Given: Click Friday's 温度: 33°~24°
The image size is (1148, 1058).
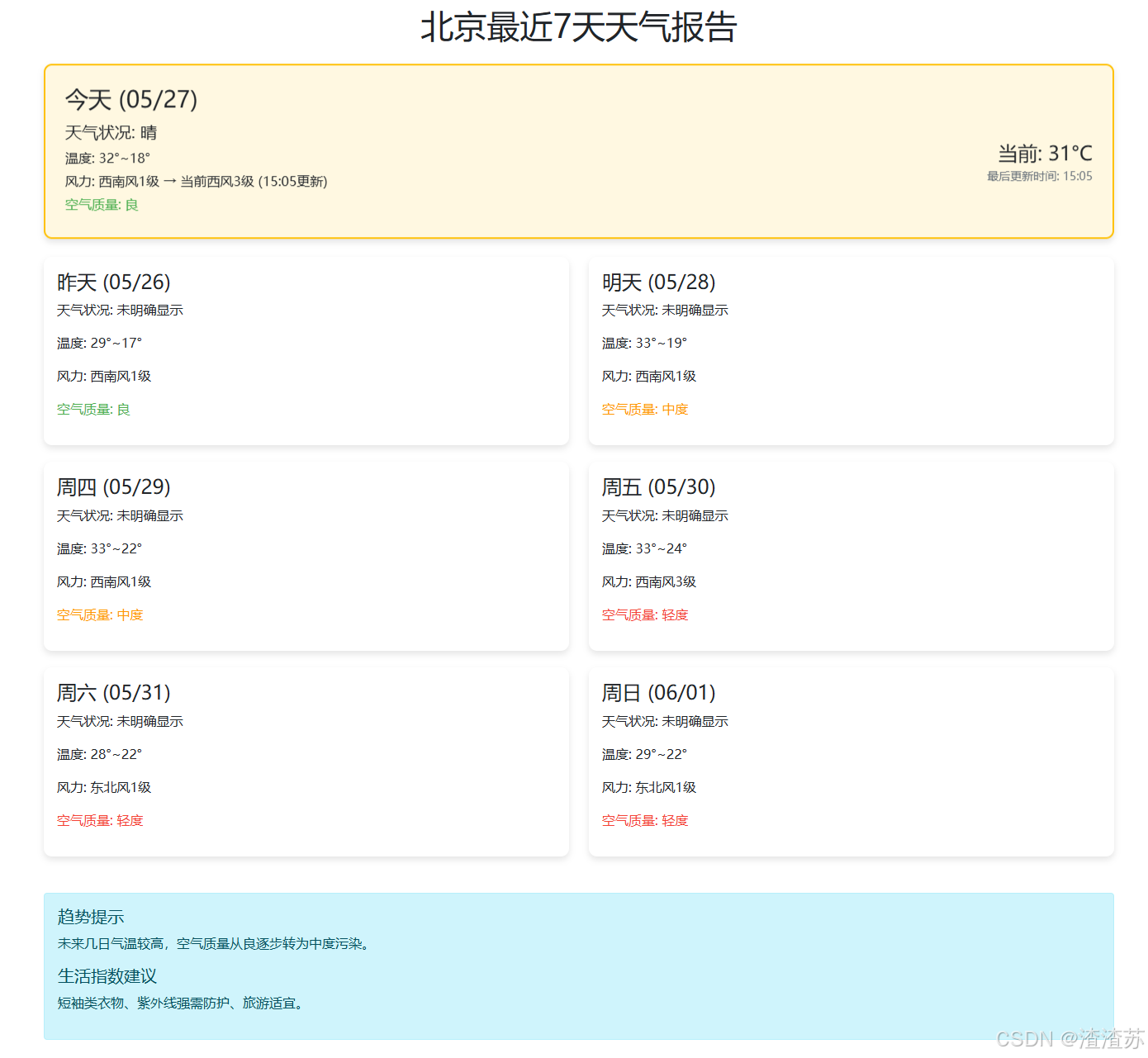Looking at the screenshot, I should coord(644,548).
